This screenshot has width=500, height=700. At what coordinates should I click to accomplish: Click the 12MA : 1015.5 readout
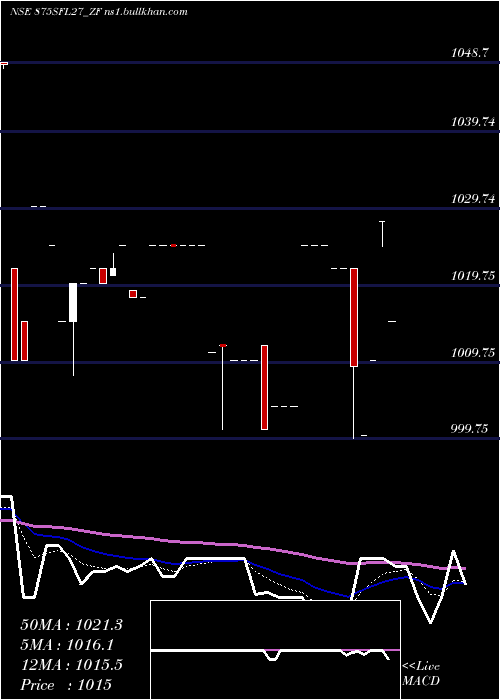point(71,665)
